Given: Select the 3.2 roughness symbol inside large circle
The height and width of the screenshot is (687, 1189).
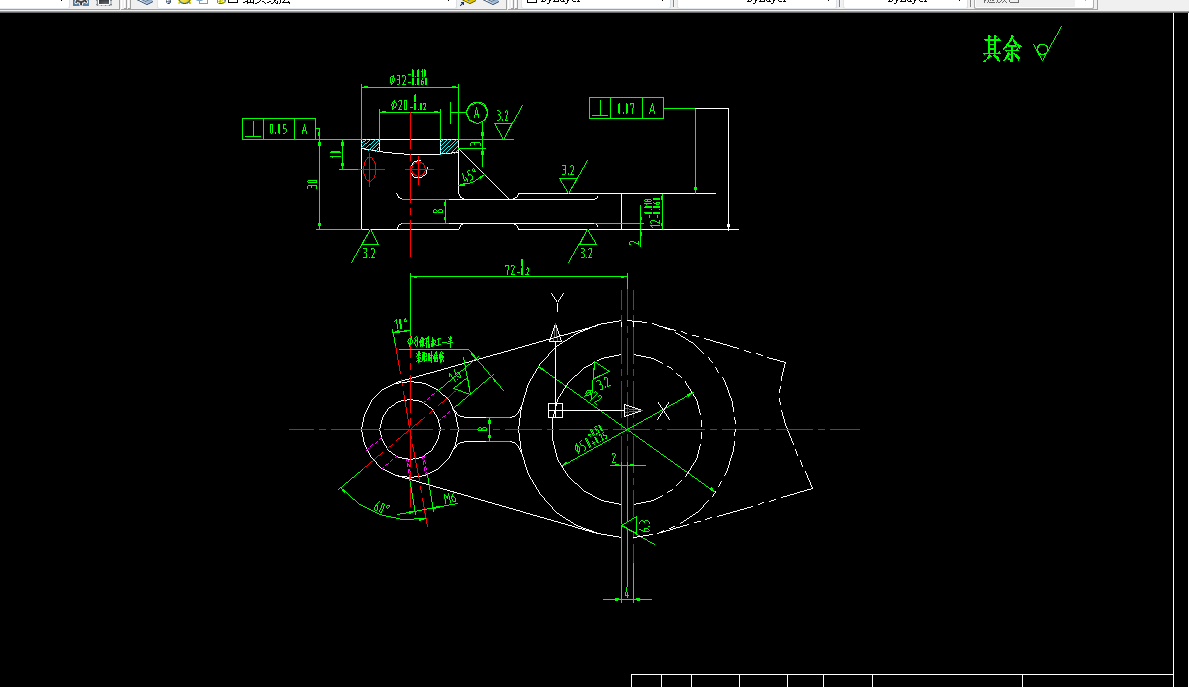Looking at the screenshot, I should [601, 378].
